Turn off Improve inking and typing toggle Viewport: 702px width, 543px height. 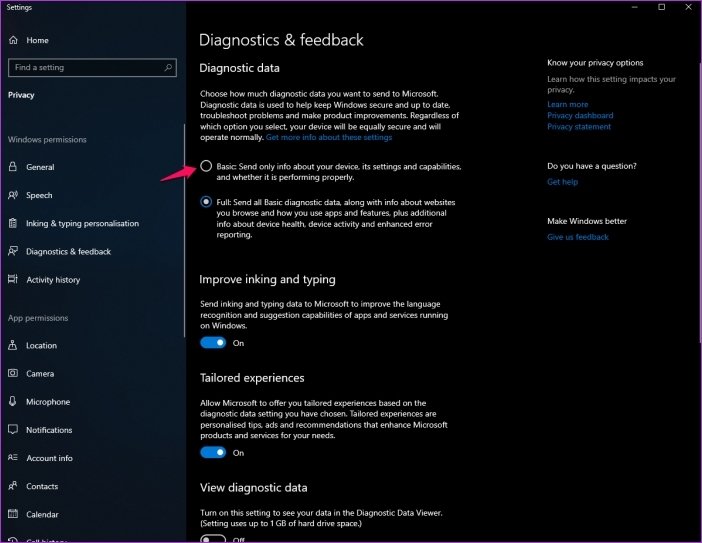tap(213, 343)
